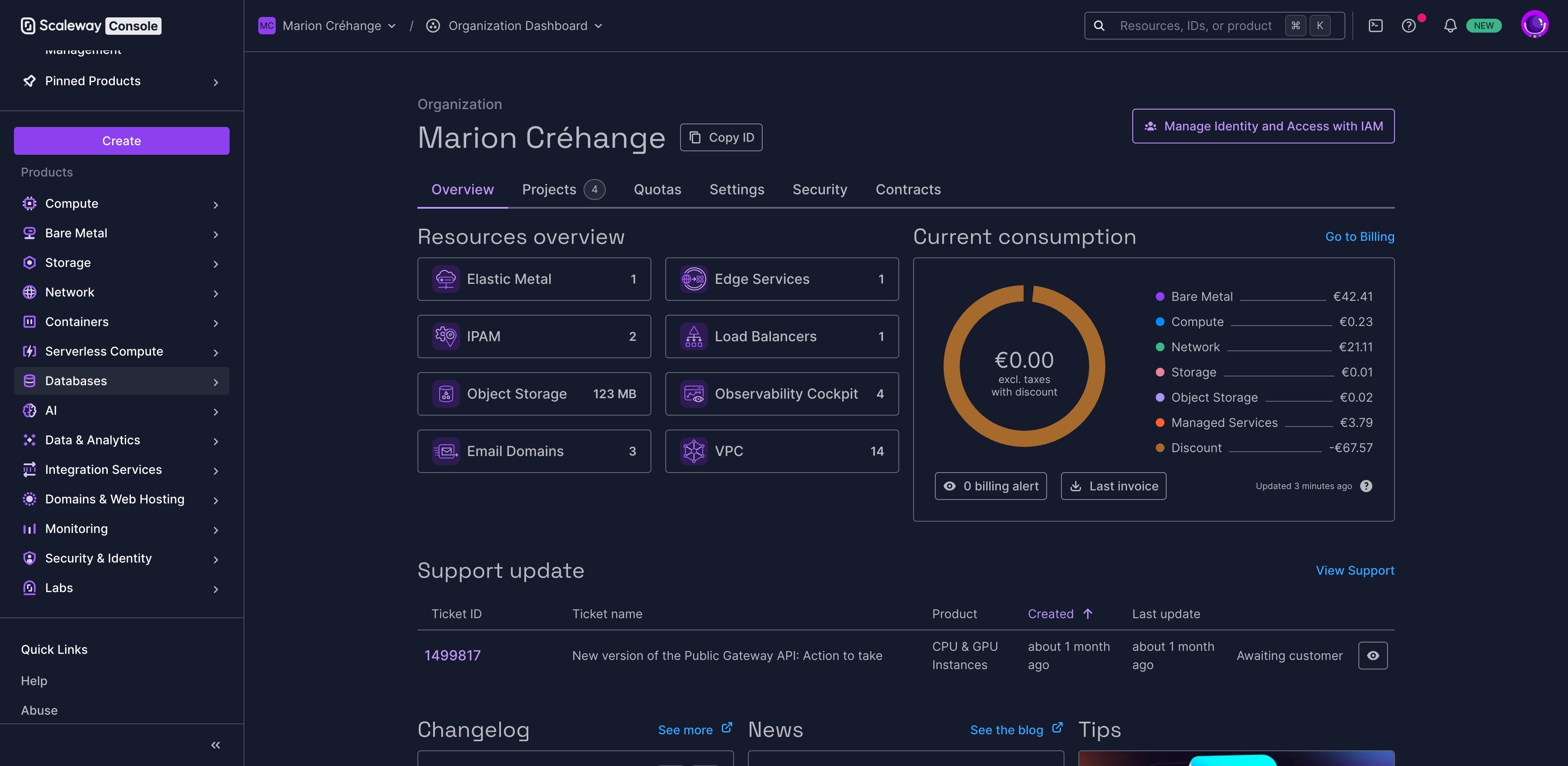Click the Pinned Products pin icon
This screenshot has height=766, width=1568.
tap(29, 81)
